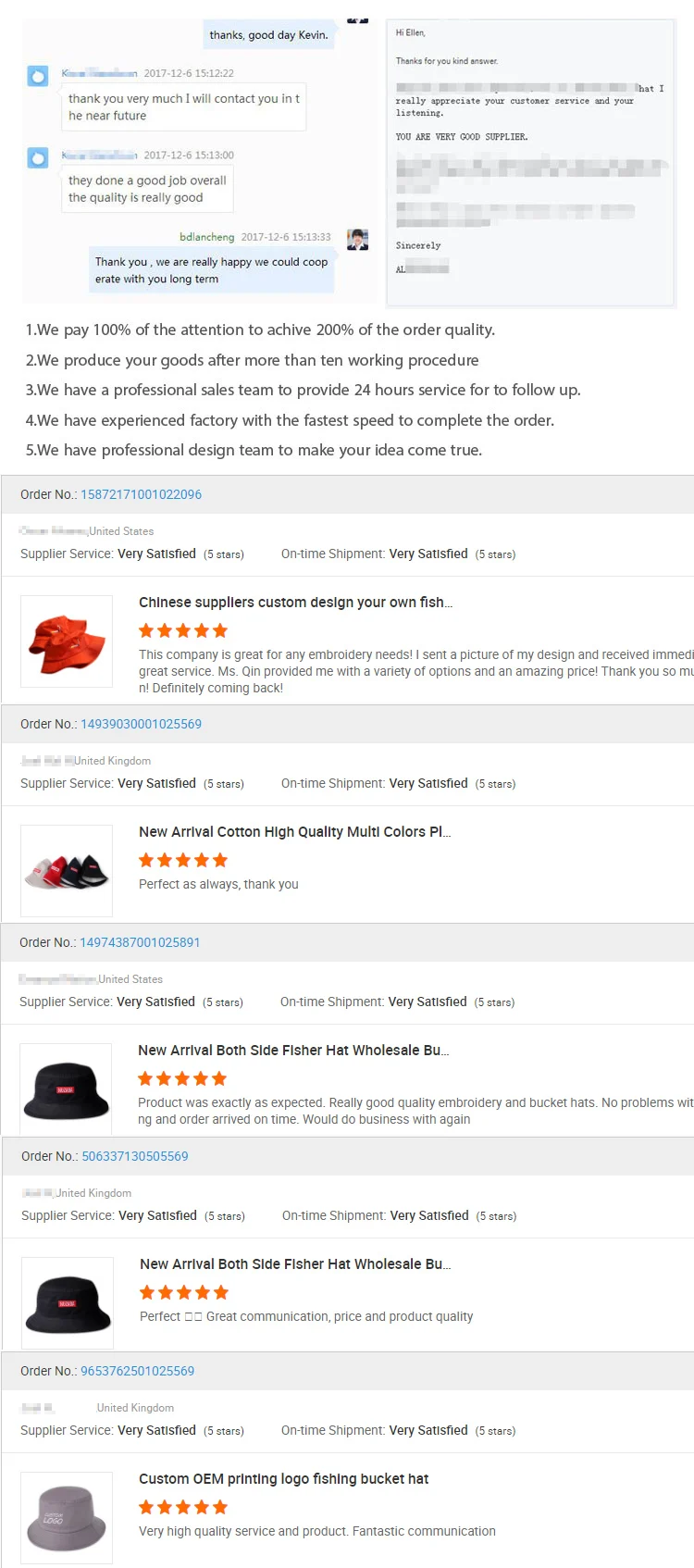Open the "Custom OEM printing logo fishing bucket hat" title
Viewport: 694px width, 1568px height.
(283, 1479)
